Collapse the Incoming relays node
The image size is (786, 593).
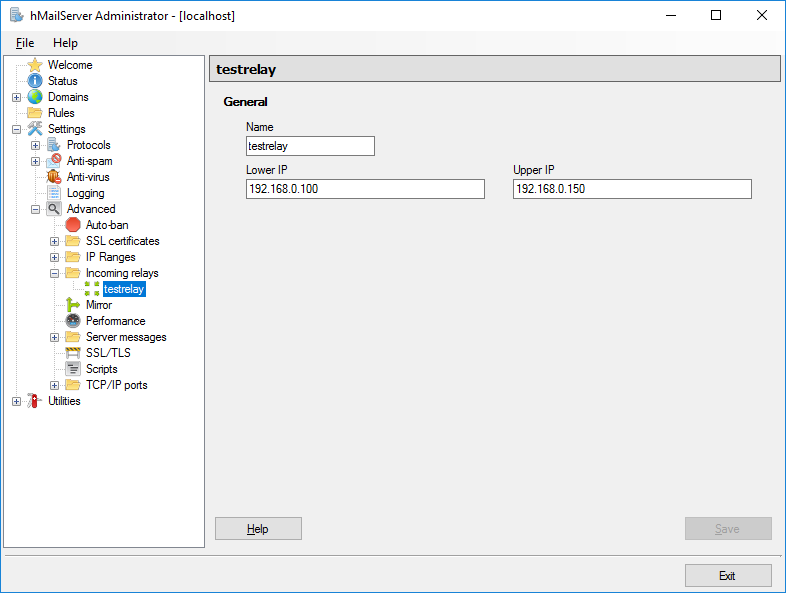click(x=54, y=273)
